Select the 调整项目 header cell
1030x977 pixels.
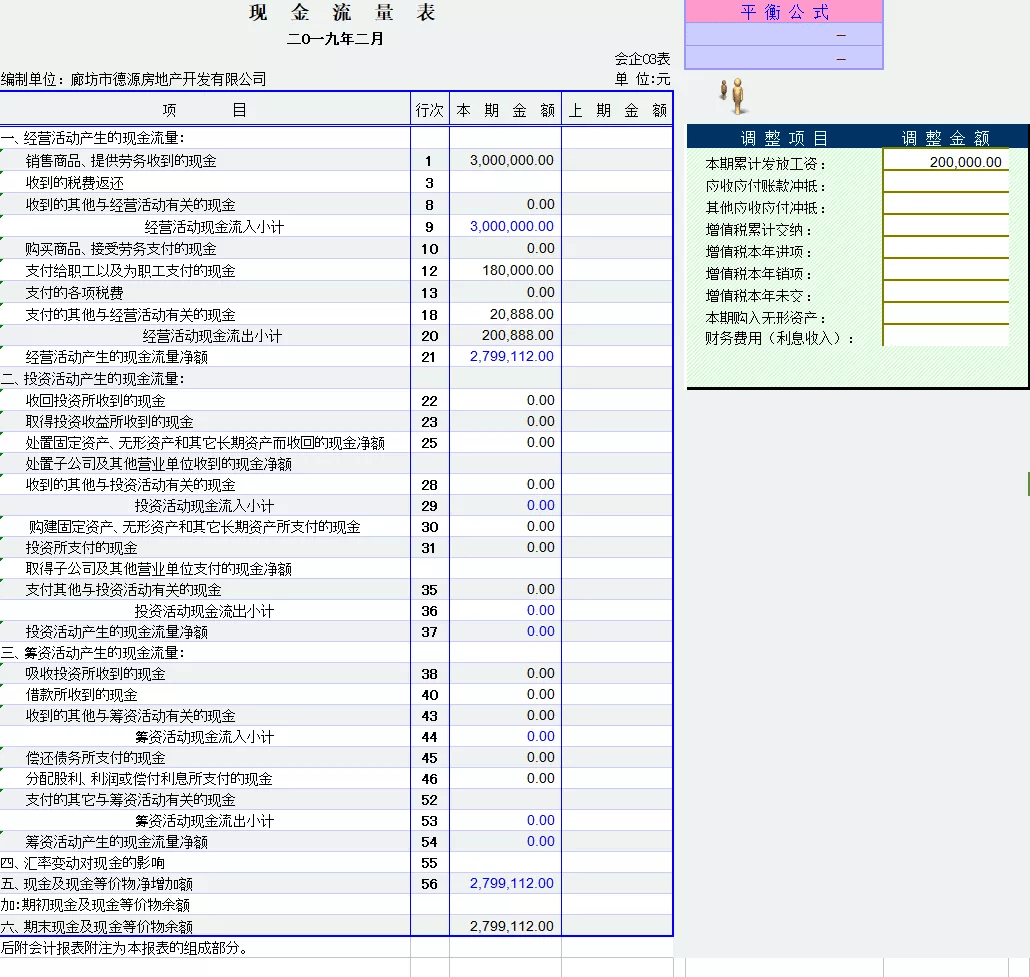(x=784, y=138)
